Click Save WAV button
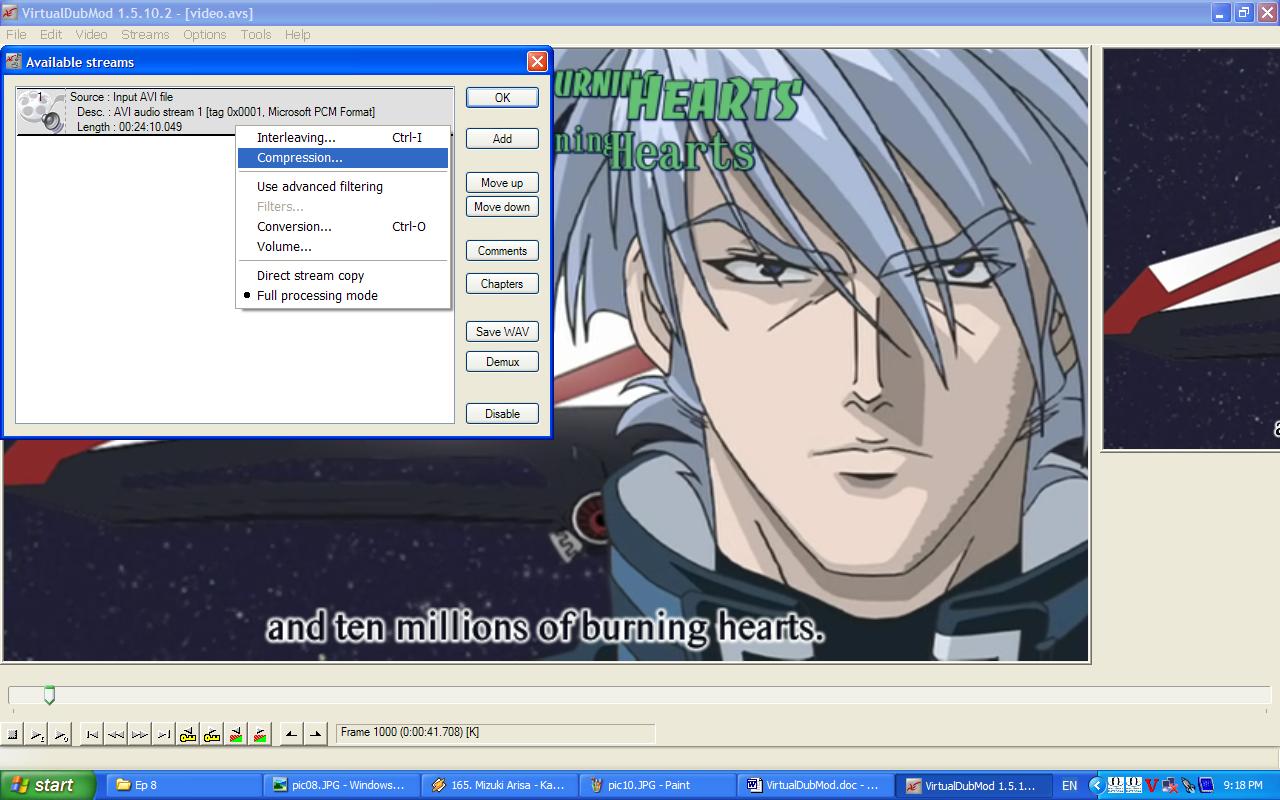This screenshot has height=800, width=1280. click(x=502, y=332)
